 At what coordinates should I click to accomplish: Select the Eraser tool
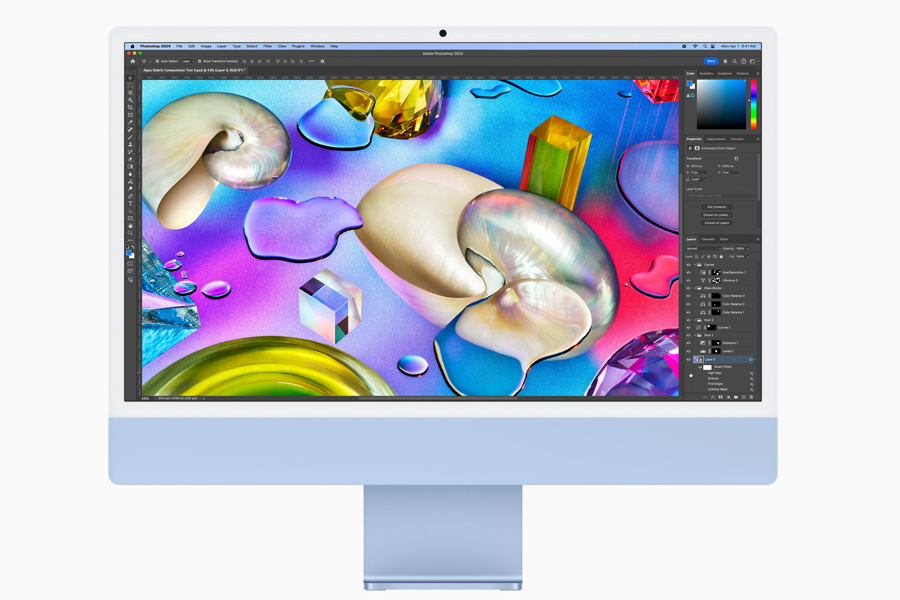(130, 159)
